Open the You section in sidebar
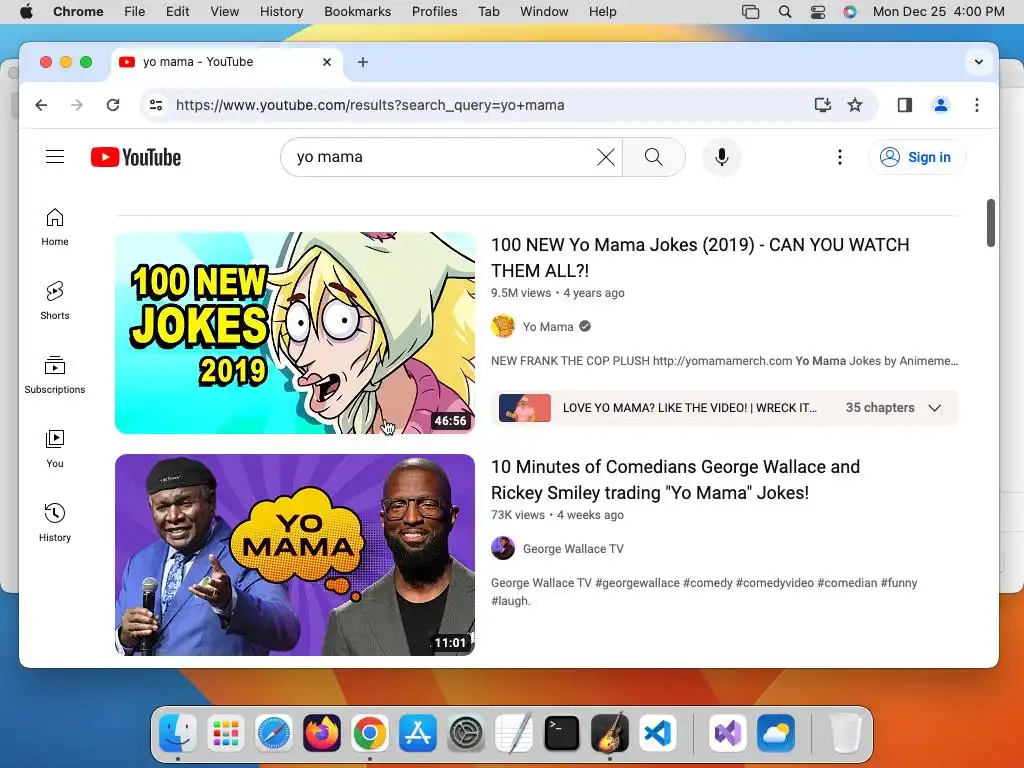This screenshot has width=1024, height=768. click(x=55, y=449)
